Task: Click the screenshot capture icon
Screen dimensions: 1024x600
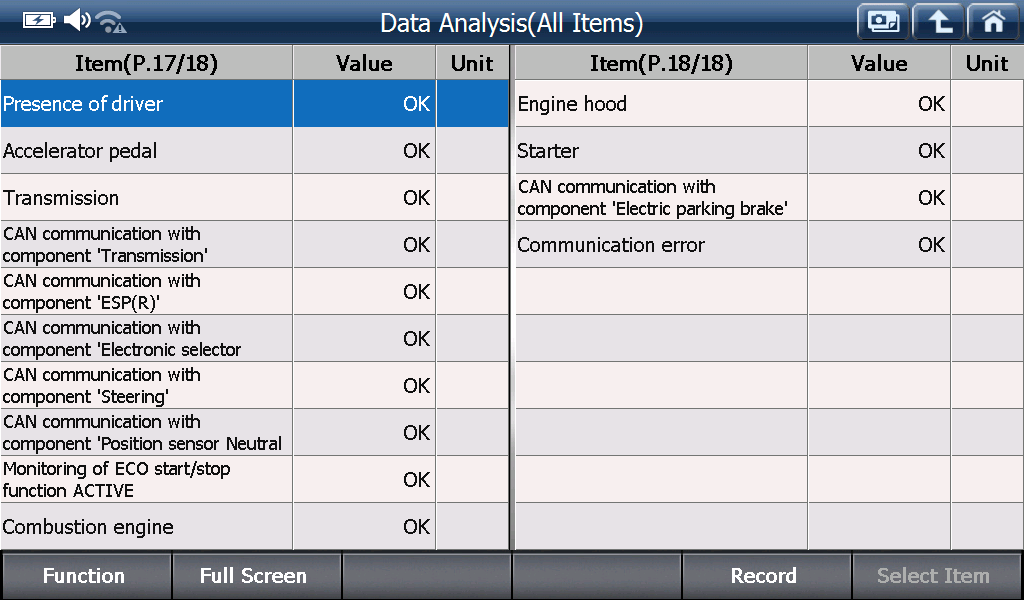Action: tap(883, 22)
